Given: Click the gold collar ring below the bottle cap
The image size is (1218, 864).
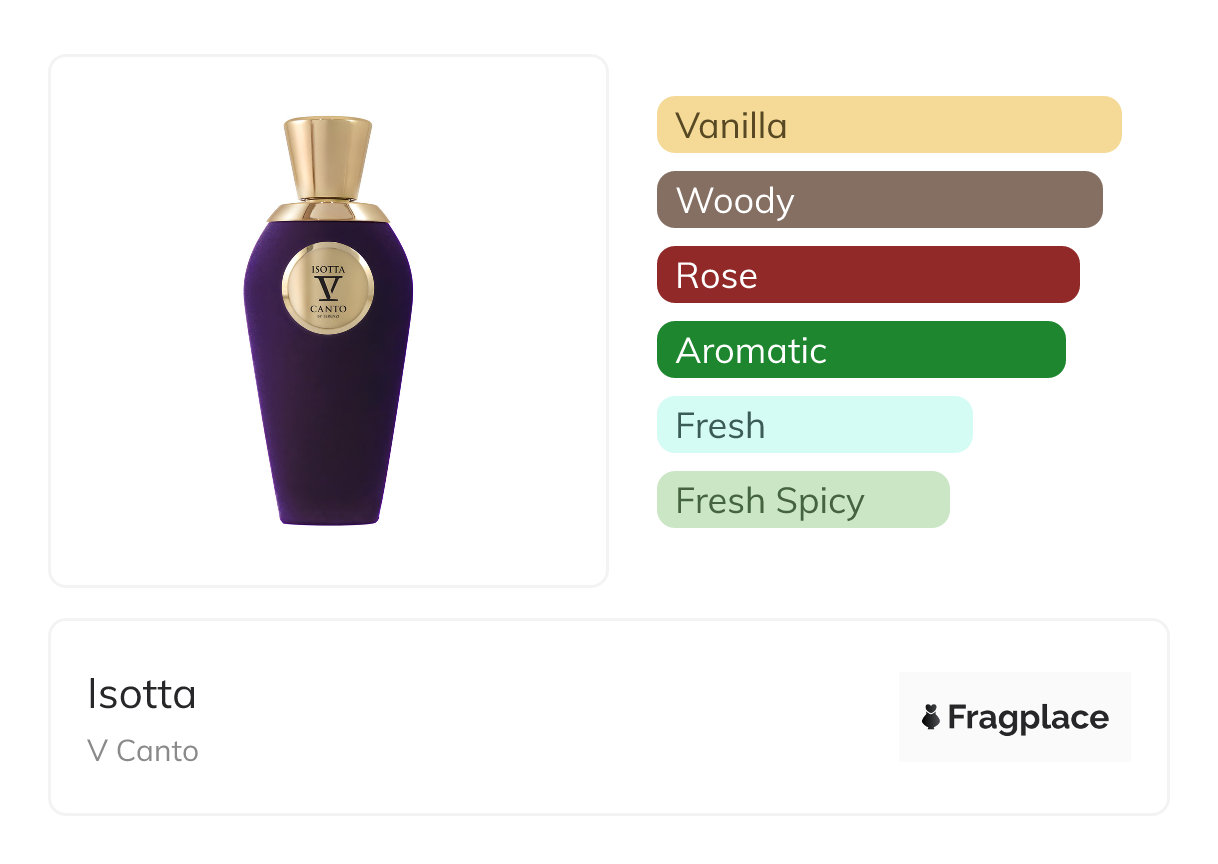Looking at the screenshot, I should [328, 211].
